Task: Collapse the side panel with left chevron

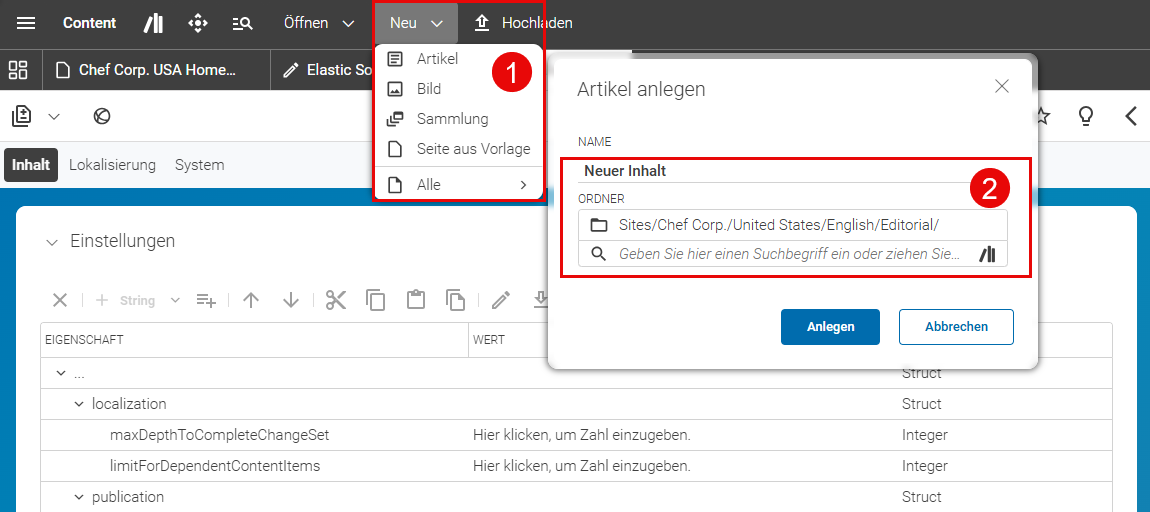Action: coord(1131,116)
